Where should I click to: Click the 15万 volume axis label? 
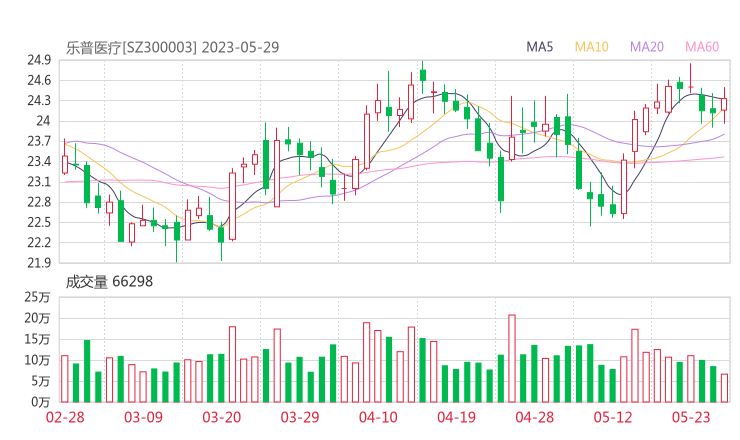pyautogui.click(x=37, y=339)
